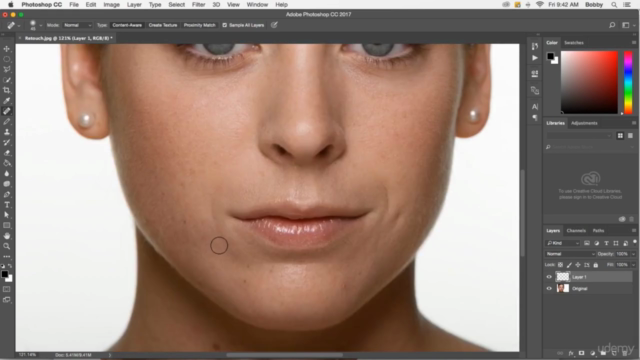Image resolution: width=640 pixels, height=360 pixels.
Task: Toggle Lock position icon
Action: point(578,265)
